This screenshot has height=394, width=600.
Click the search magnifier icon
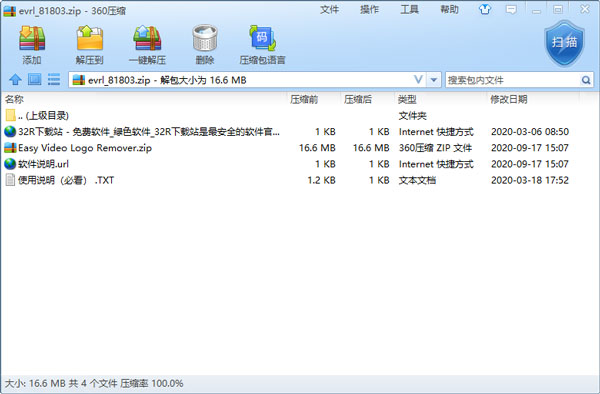pyautogui.click(x=586, y=80)
